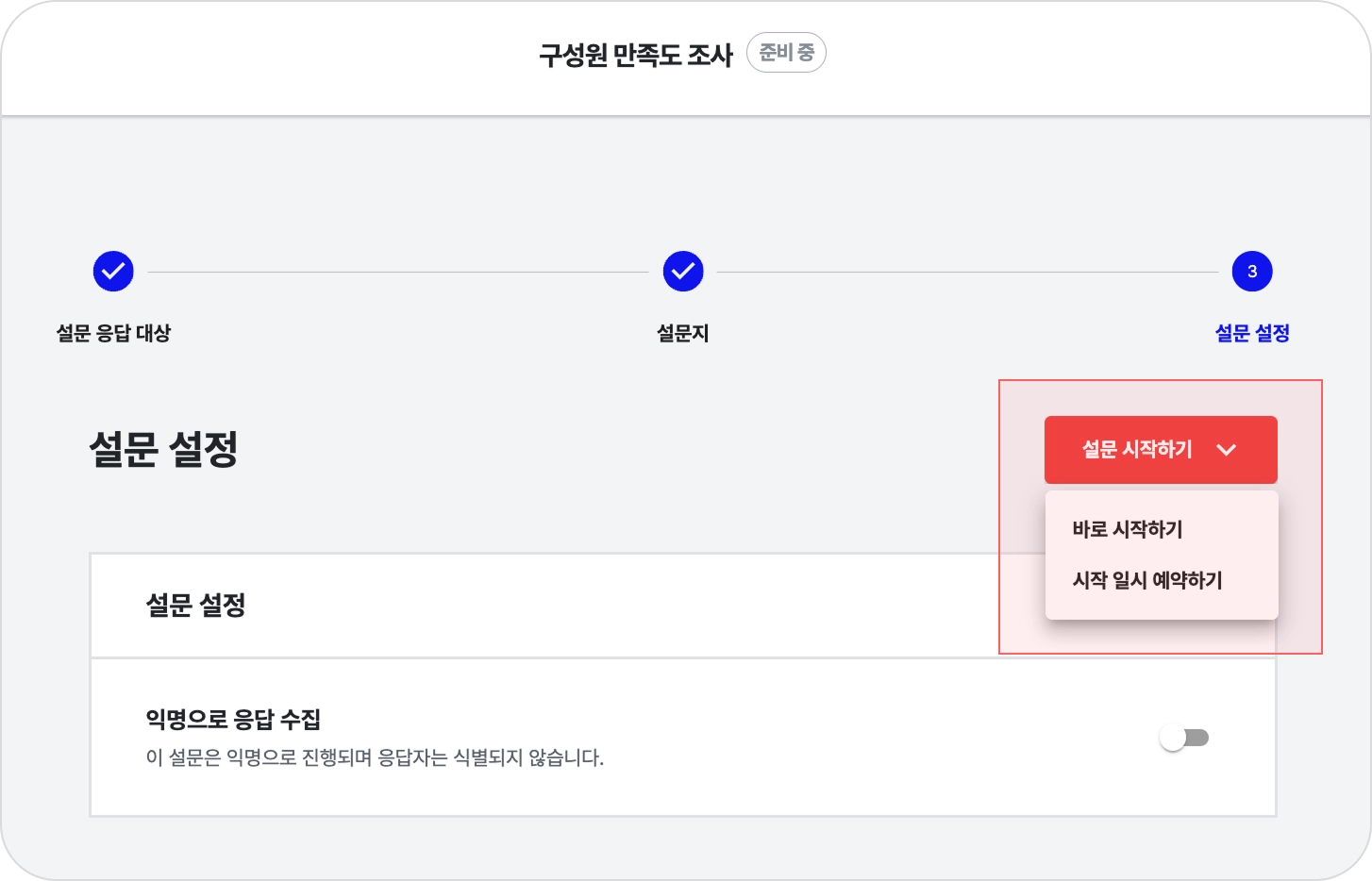Select 시작 일시 예약하기 menu option
This screenshot has height=881, width=1372.
click(x=1147, y=580)
